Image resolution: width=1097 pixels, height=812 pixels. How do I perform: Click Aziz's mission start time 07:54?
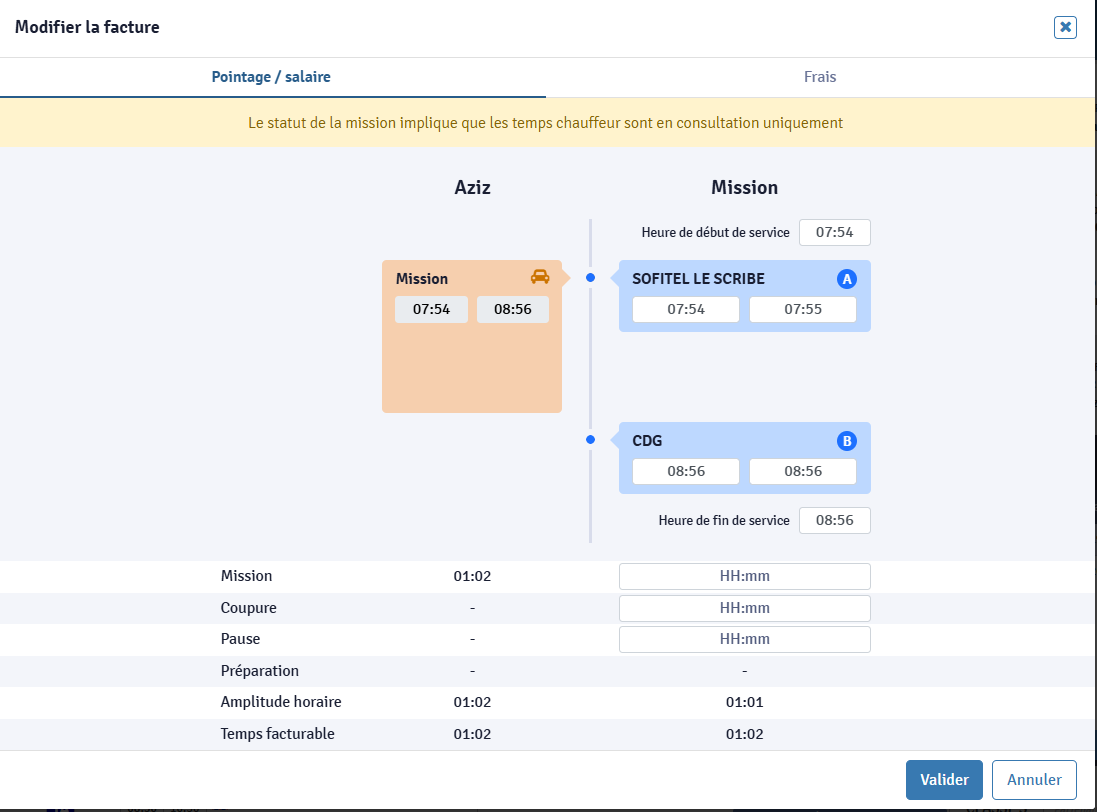pos(431,310)
